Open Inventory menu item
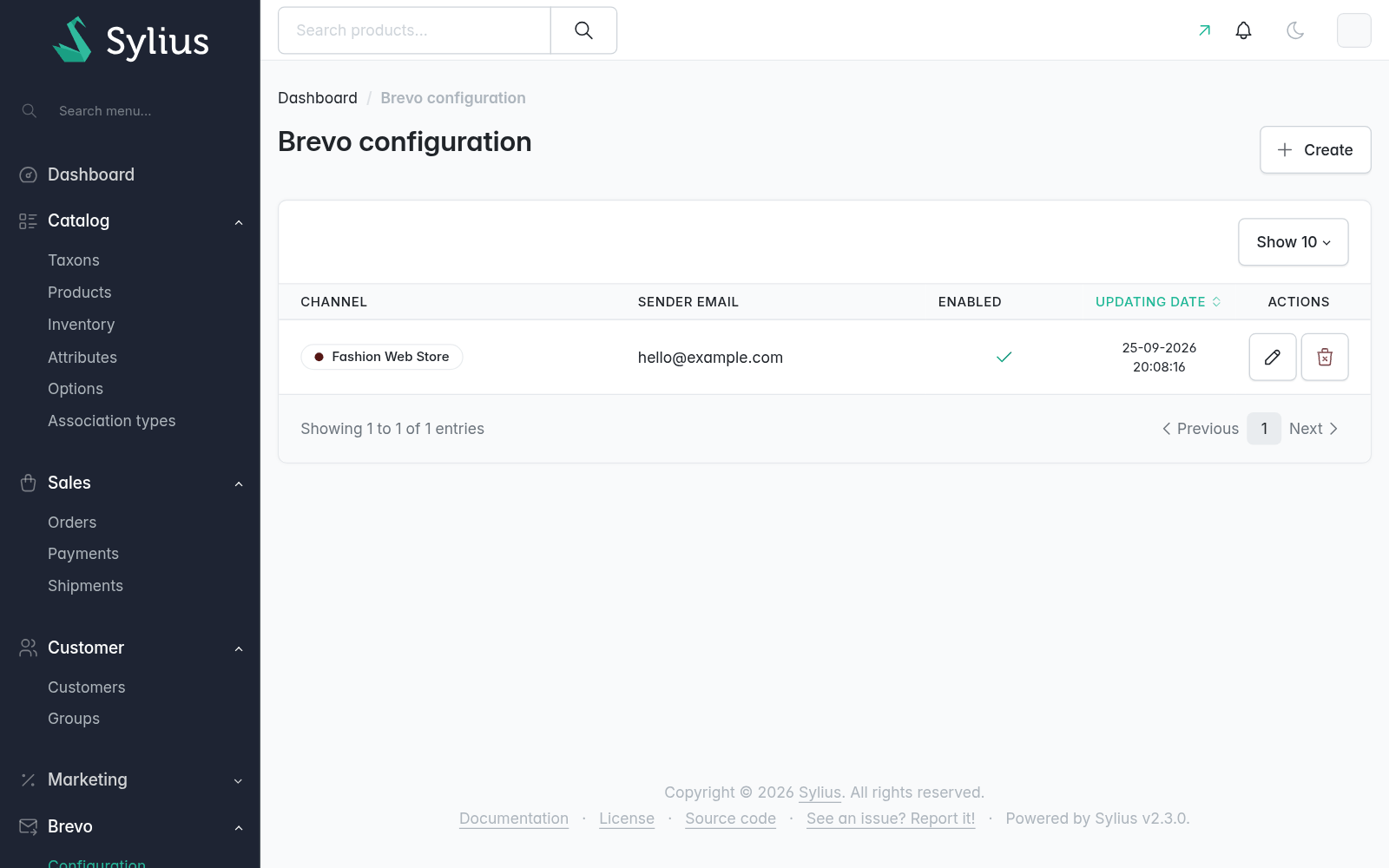The image size is (1389, 868). [x=82, y=325]
